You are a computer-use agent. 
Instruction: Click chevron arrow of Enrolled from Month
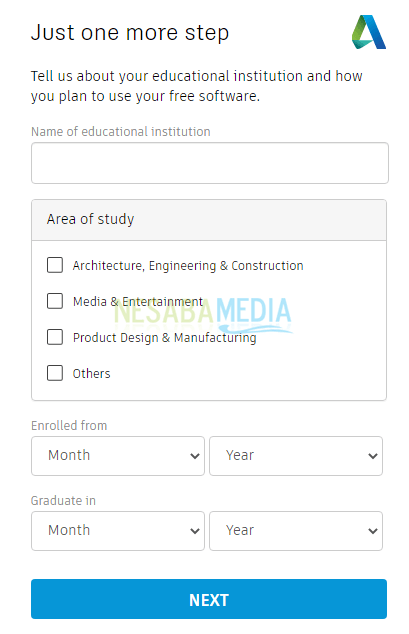click(x=195, y=456)
